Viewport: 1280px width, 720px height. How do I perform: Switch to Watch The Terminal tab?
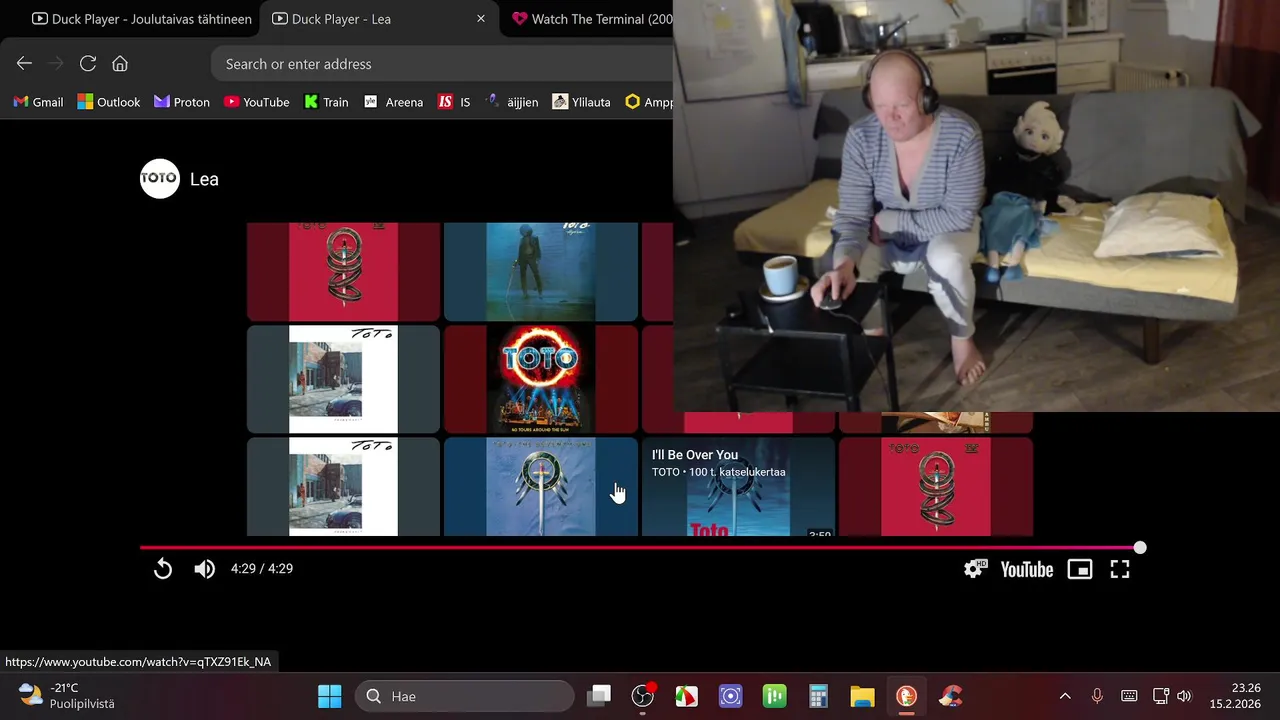[590, 19]
